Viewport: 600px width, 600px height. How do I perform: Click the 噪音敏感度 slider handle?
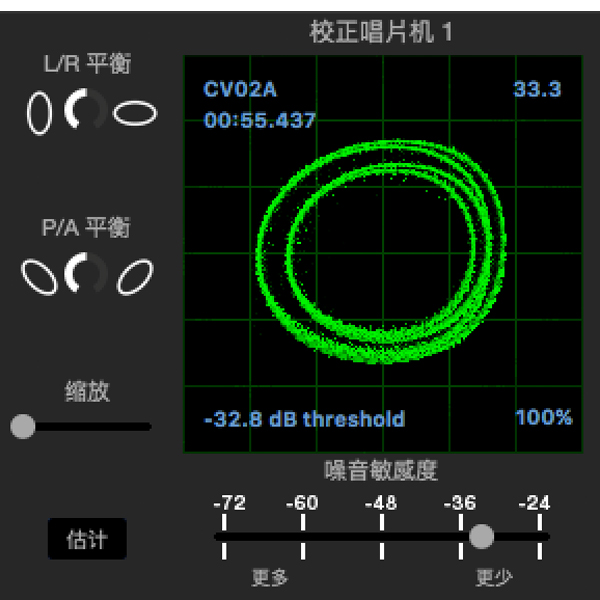click(x=481, y=537)
